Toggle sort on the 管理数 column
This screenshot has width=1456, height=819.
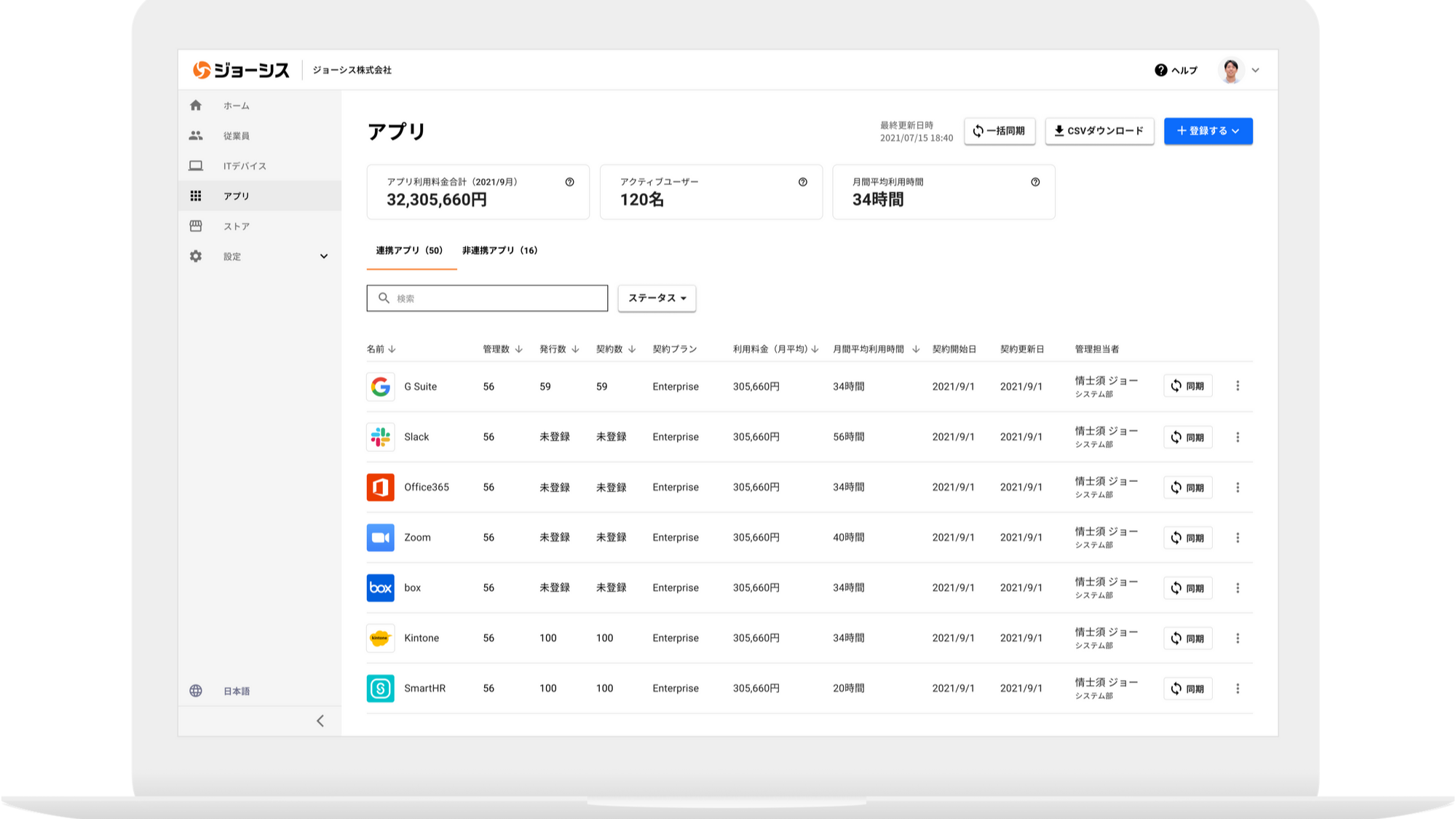pyautogui.click(x=518, y=349)
